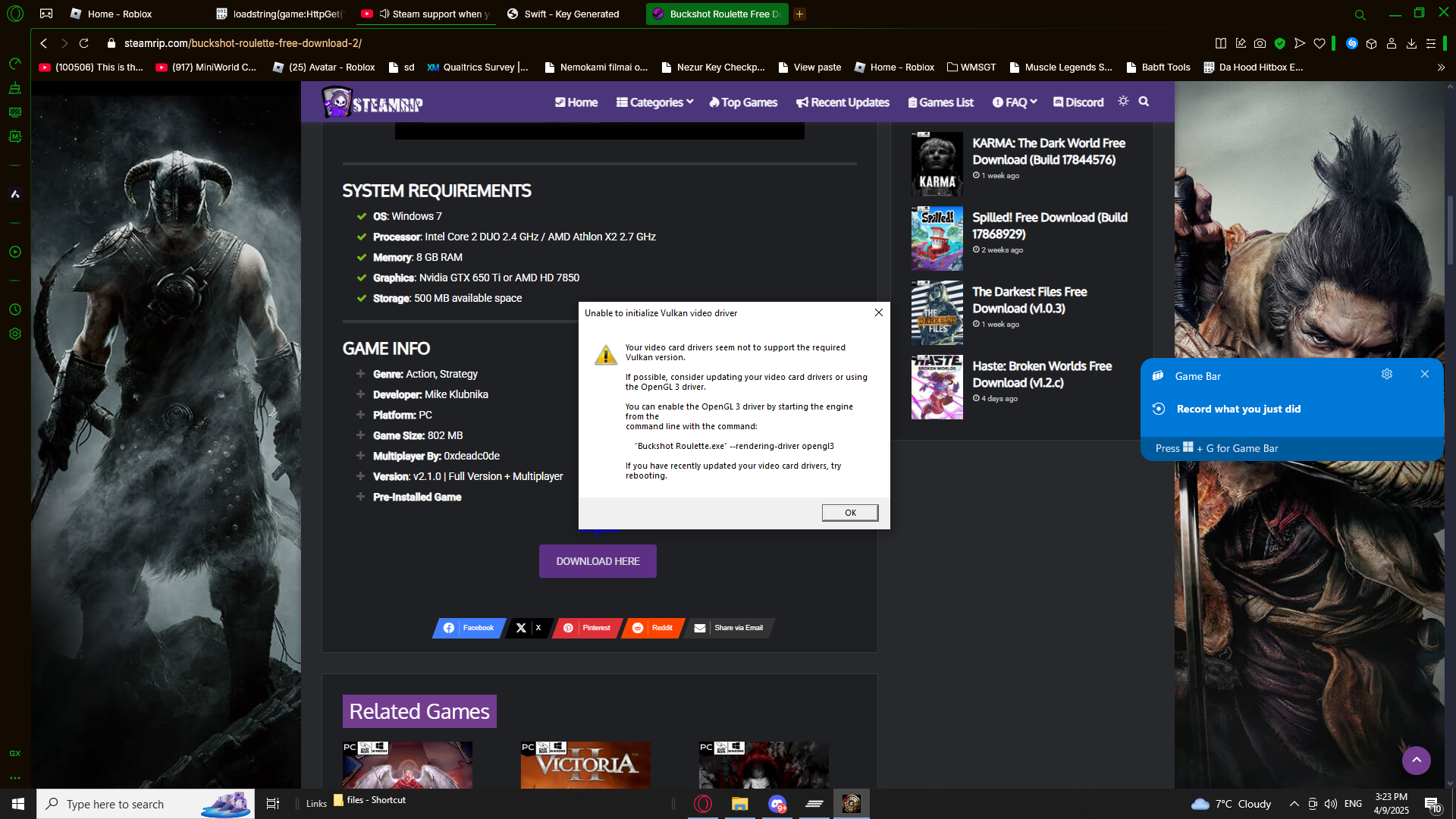Open the Victoria II related game thumbnail
The height and width of the screenshot is (819, 1456).
point(585,765)
